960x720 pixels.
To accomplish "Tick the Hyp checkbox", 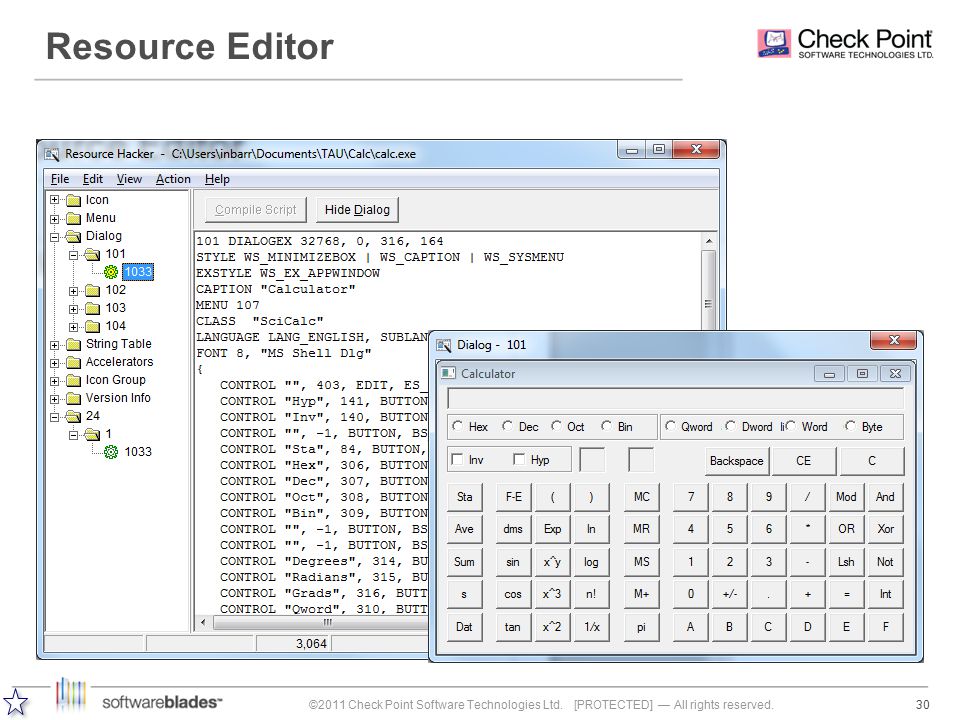I will [519, 459].
